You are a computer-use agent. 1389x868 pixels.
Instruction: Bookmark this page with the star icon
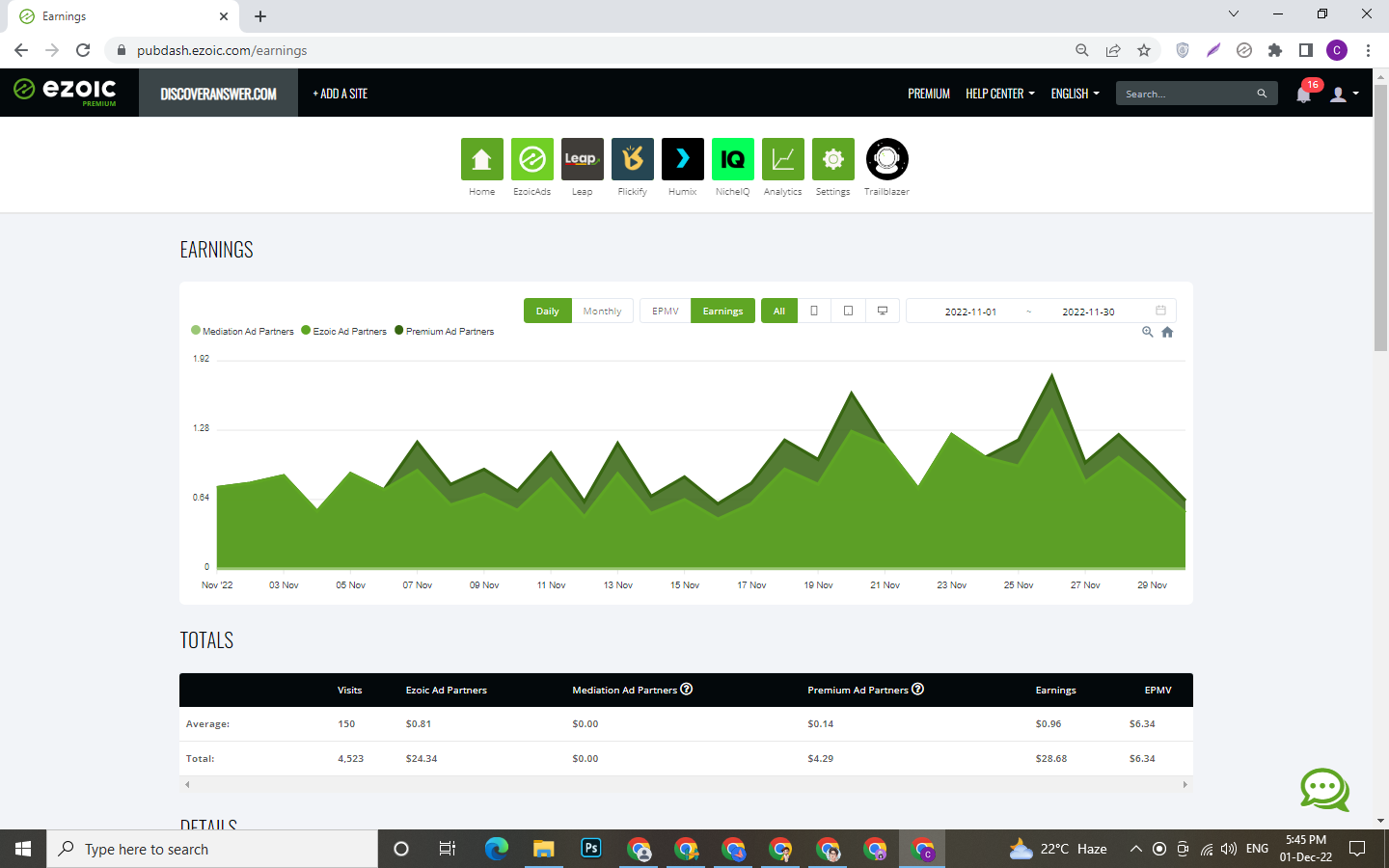point(1144,50)
